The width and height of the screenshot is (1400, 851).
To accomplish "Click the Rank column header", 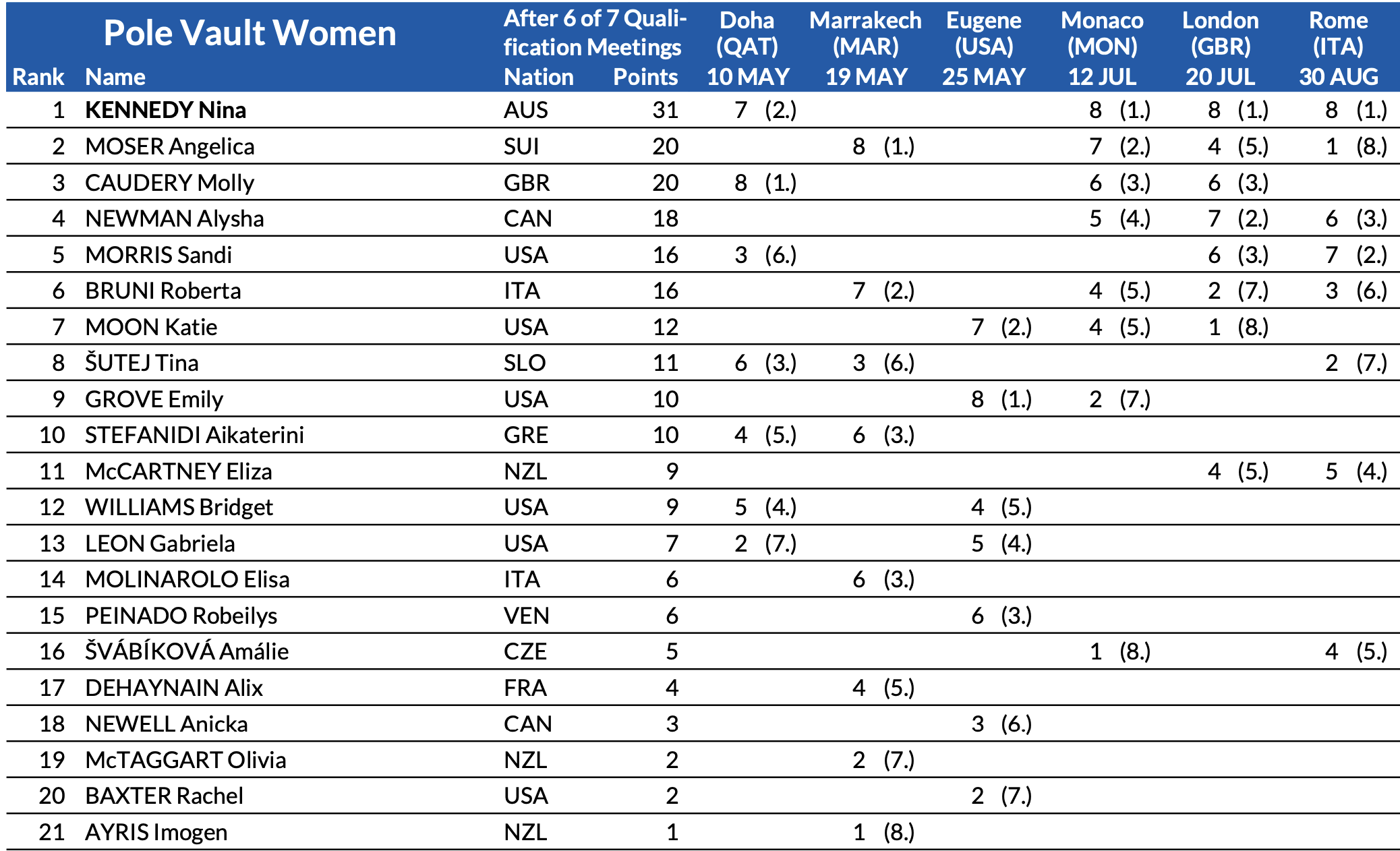I will tap(38, 77).
